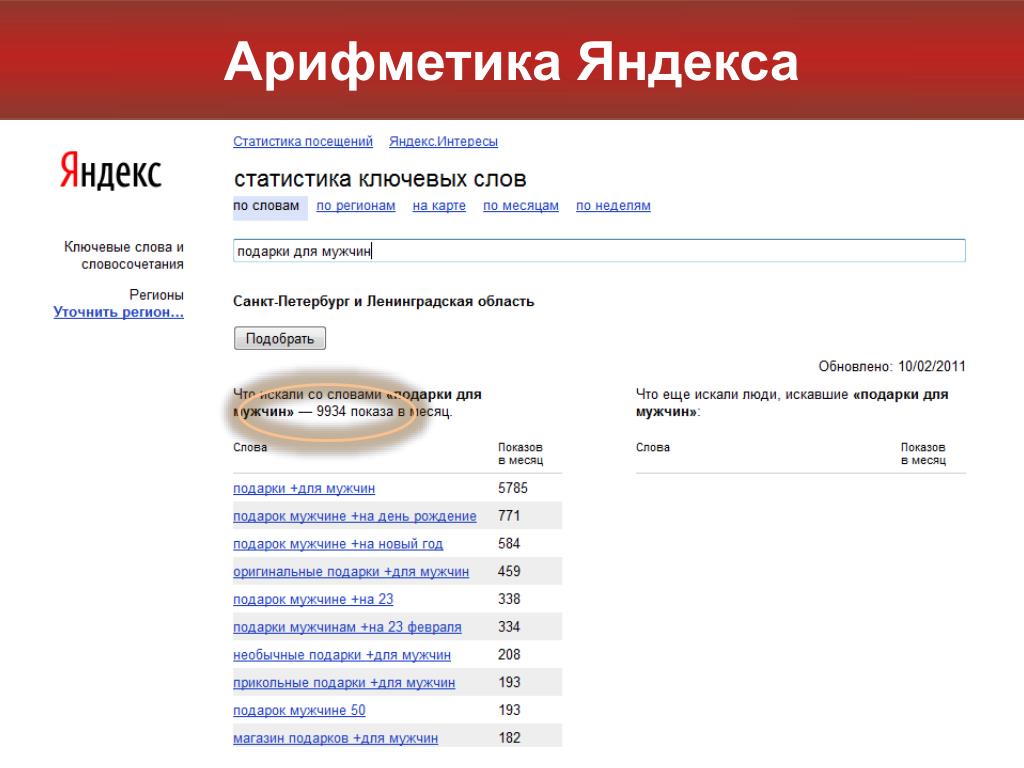Switch to the по месяцам tab
The width and height of the screenshot is (1024, 768).
pos(521,206)
